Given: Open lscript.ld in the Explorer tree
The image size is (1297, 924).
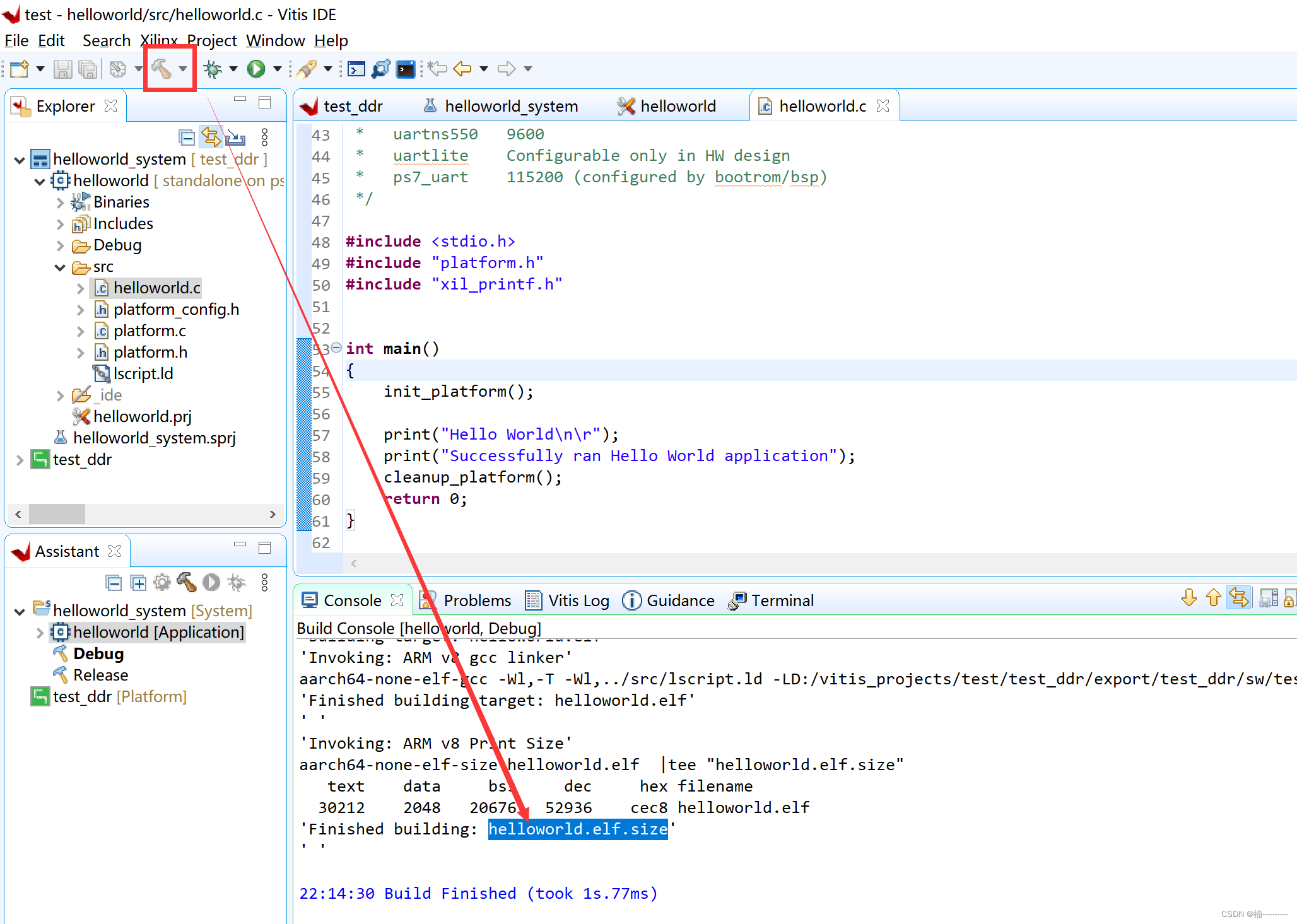Looking at the screenshot, I should tap(143, 373).
